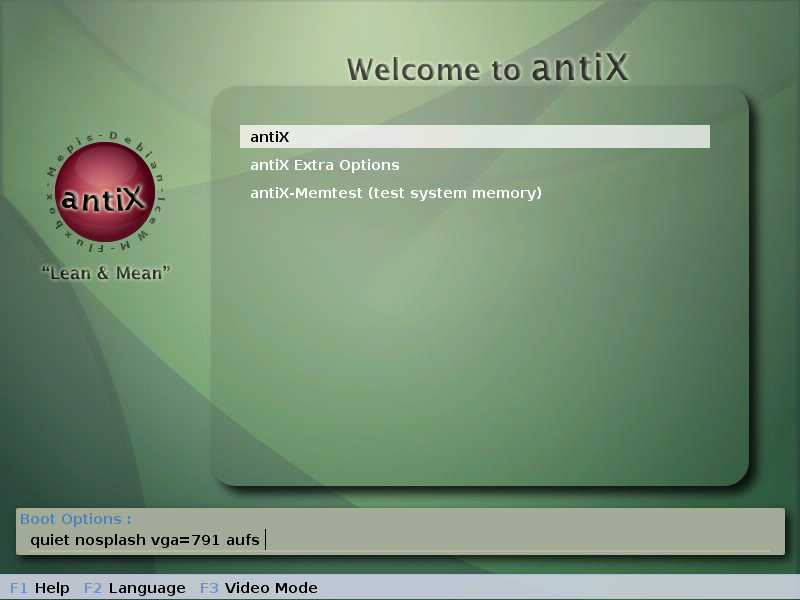Click the "Boot Options :" label
Image resolution: width=800 pixels, height=600 pixels.
coord(76,519)
